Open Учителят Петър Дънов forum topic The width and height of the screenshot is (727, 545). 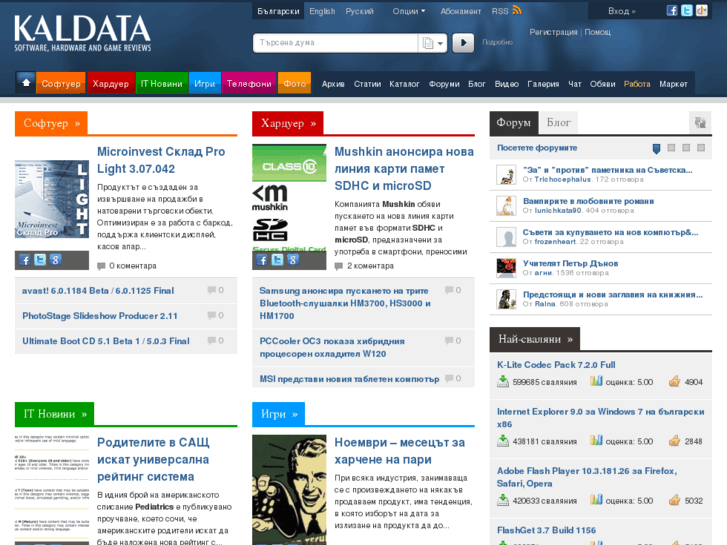pos(570,263)
